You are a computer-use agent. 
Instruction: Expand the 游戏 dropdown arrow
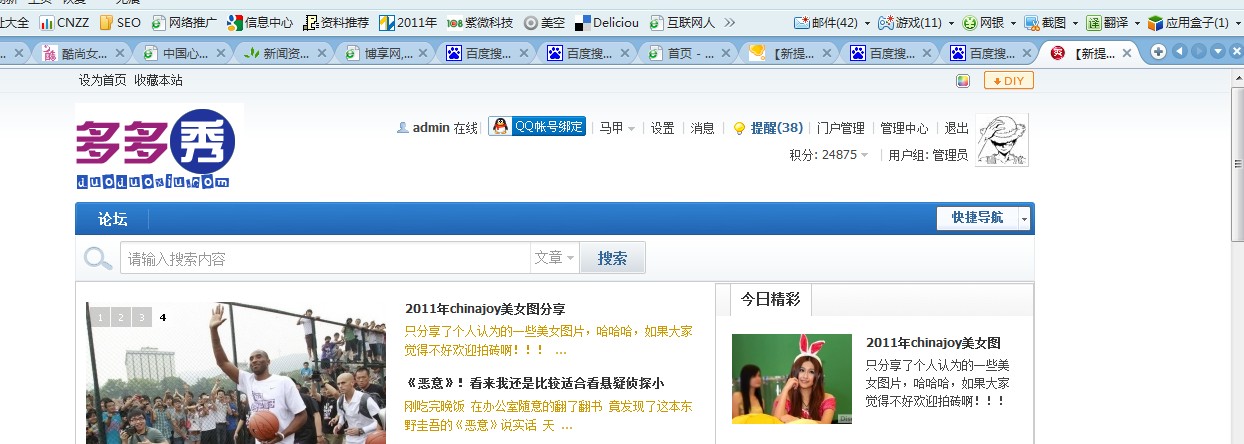[951, 22]
